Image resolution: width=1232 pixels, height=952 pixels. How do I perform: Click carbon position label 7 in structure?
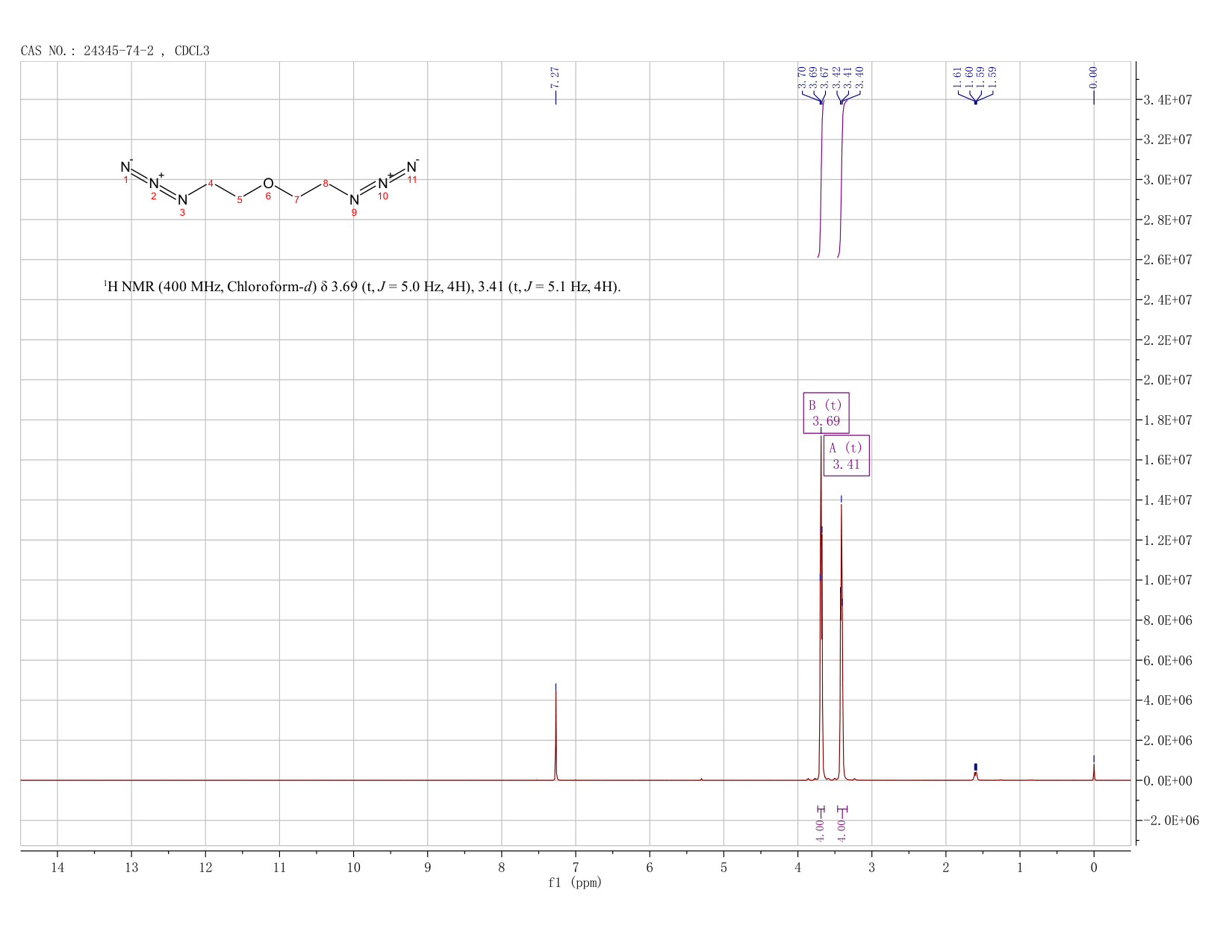click(296, 199)
